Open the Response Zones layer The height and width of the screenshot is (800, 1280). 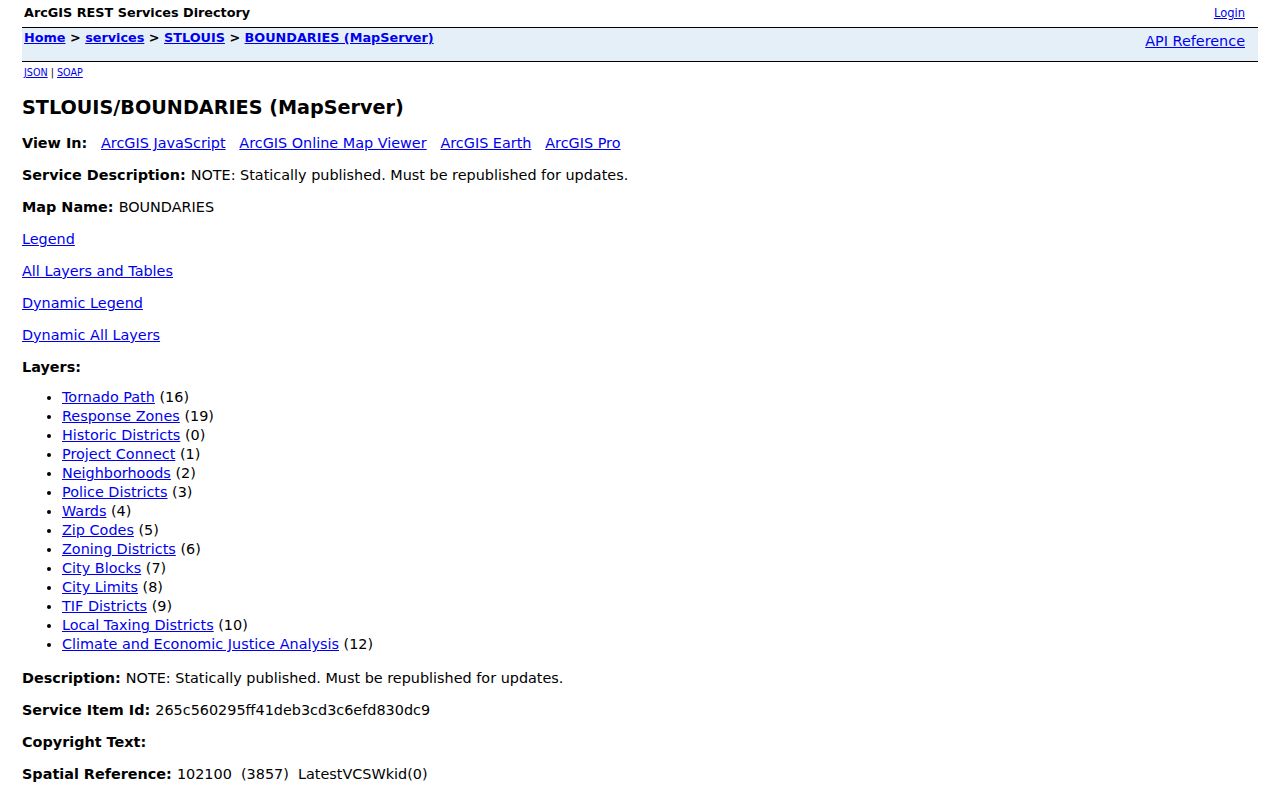pos(121,416)
